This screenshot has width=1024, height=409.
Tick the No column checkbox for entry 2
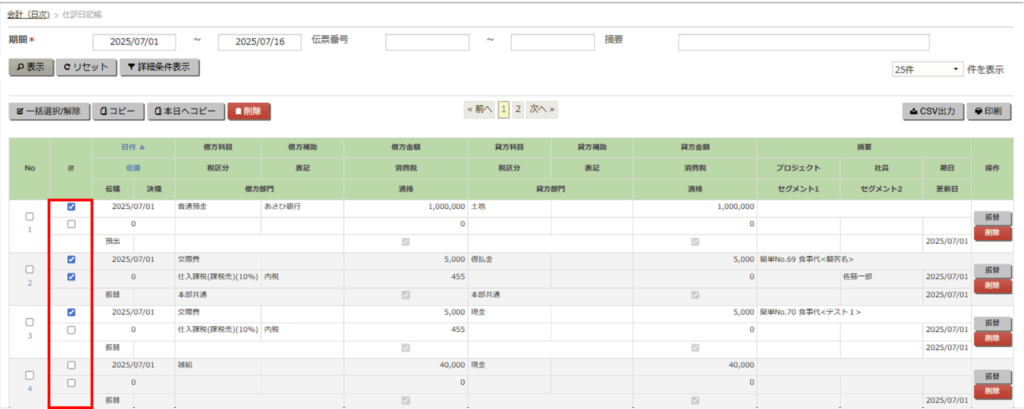coord(29,269)
